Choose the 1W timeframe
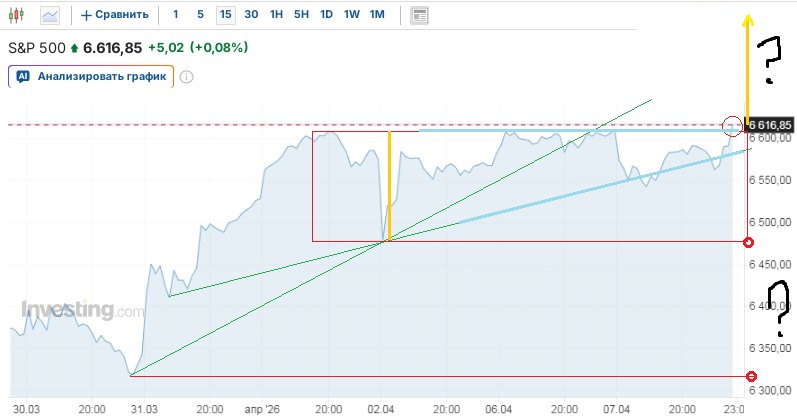The image size is (797, 419). [351, 15]
